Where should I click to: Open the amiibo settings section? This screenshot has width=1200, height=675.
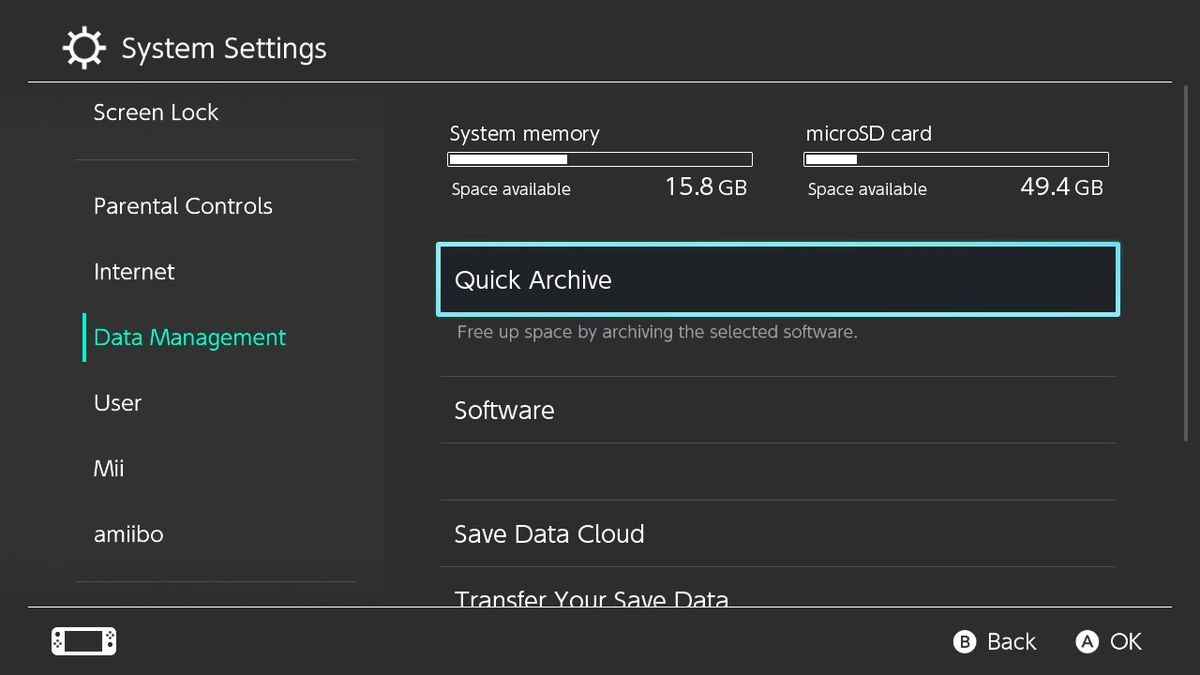click(129, 534)
